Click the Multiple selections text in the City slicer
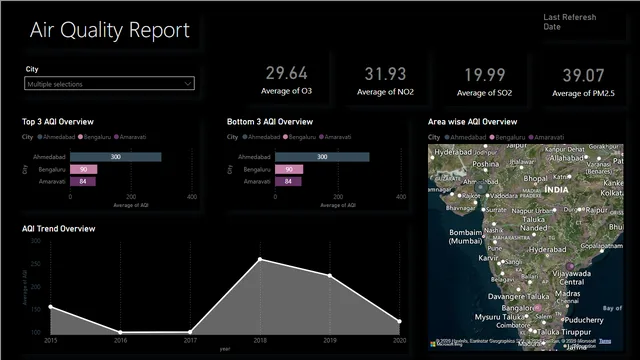The width and height of the screenshot is (640, 360). tap(55, 84)
